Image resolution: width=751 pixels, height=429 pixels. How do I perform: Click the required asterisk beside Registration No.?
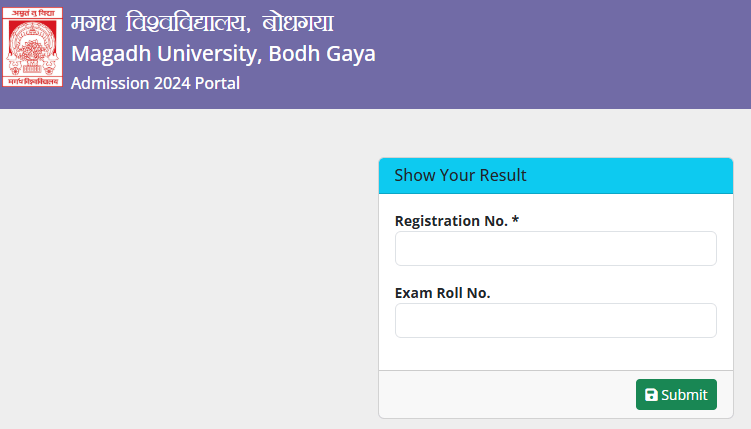click(515, 220)
